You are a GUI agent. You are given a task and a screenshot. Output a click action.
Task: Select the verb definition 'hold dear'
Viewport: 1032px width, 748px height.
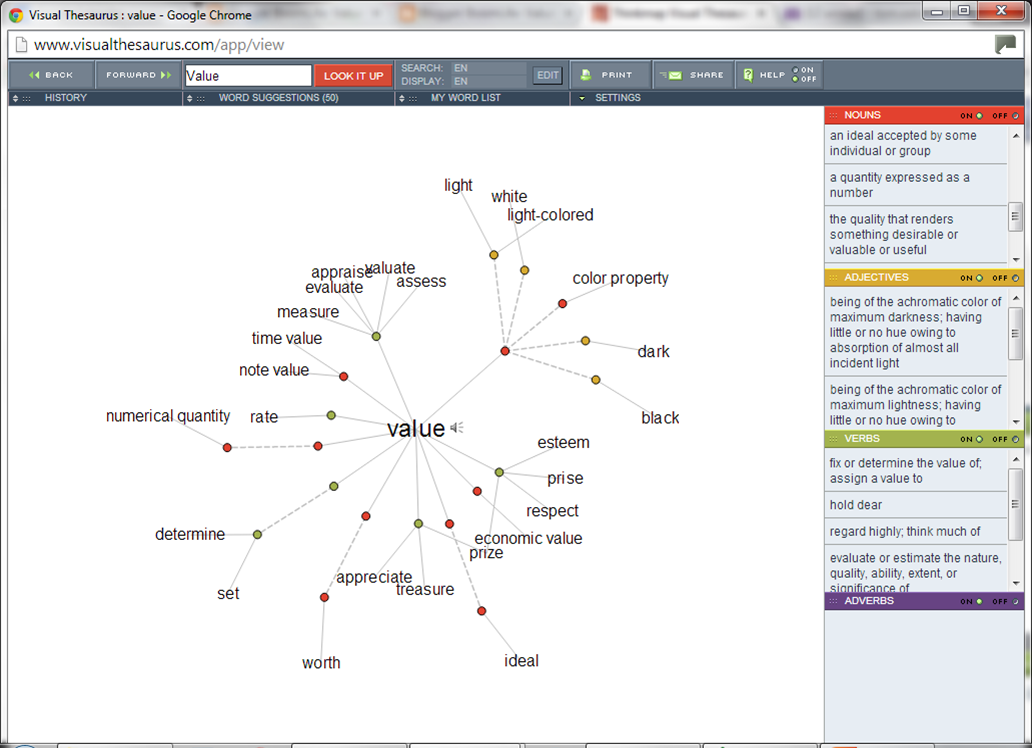point(916,505)
